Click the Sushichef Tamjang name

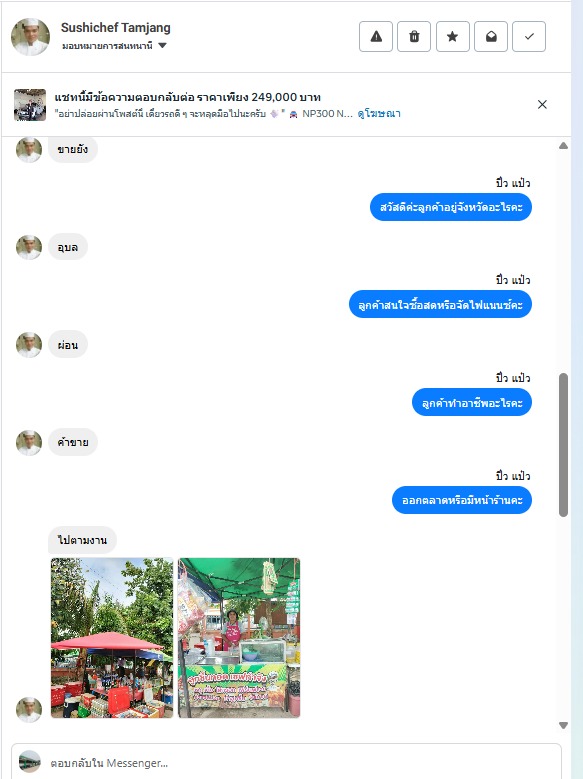[x=115, y=28]
